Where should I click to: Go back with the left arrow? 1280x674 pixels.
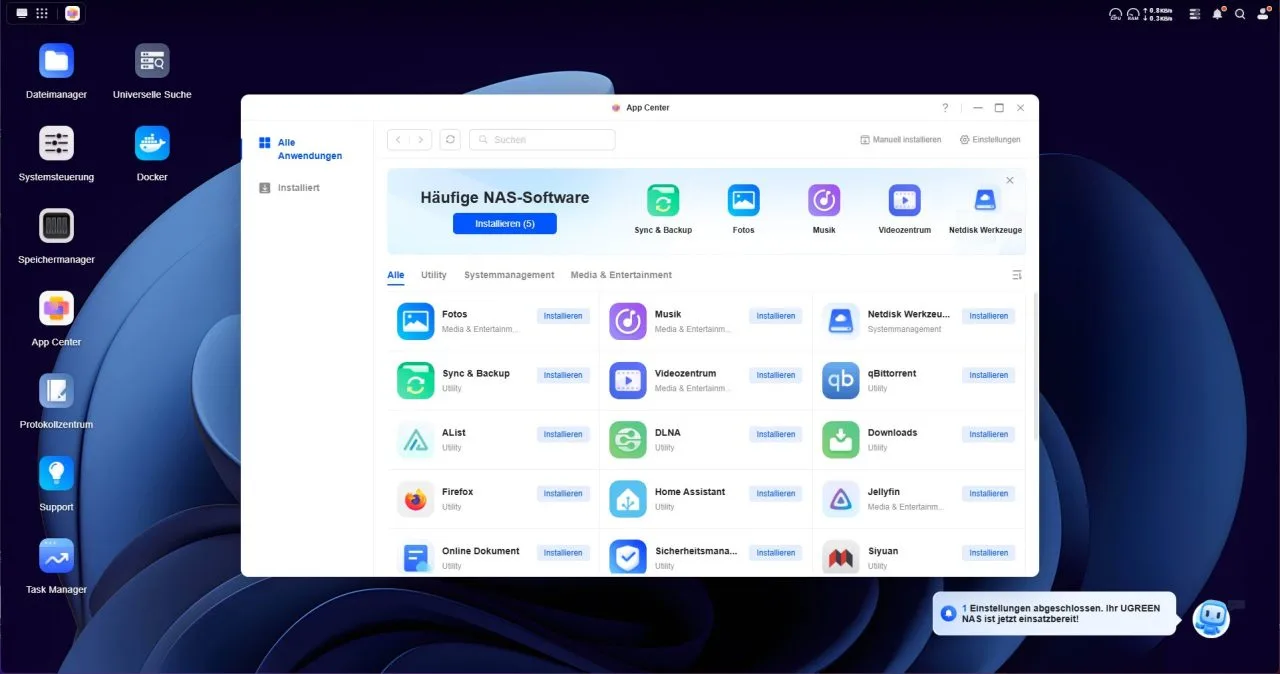(399, 140)
